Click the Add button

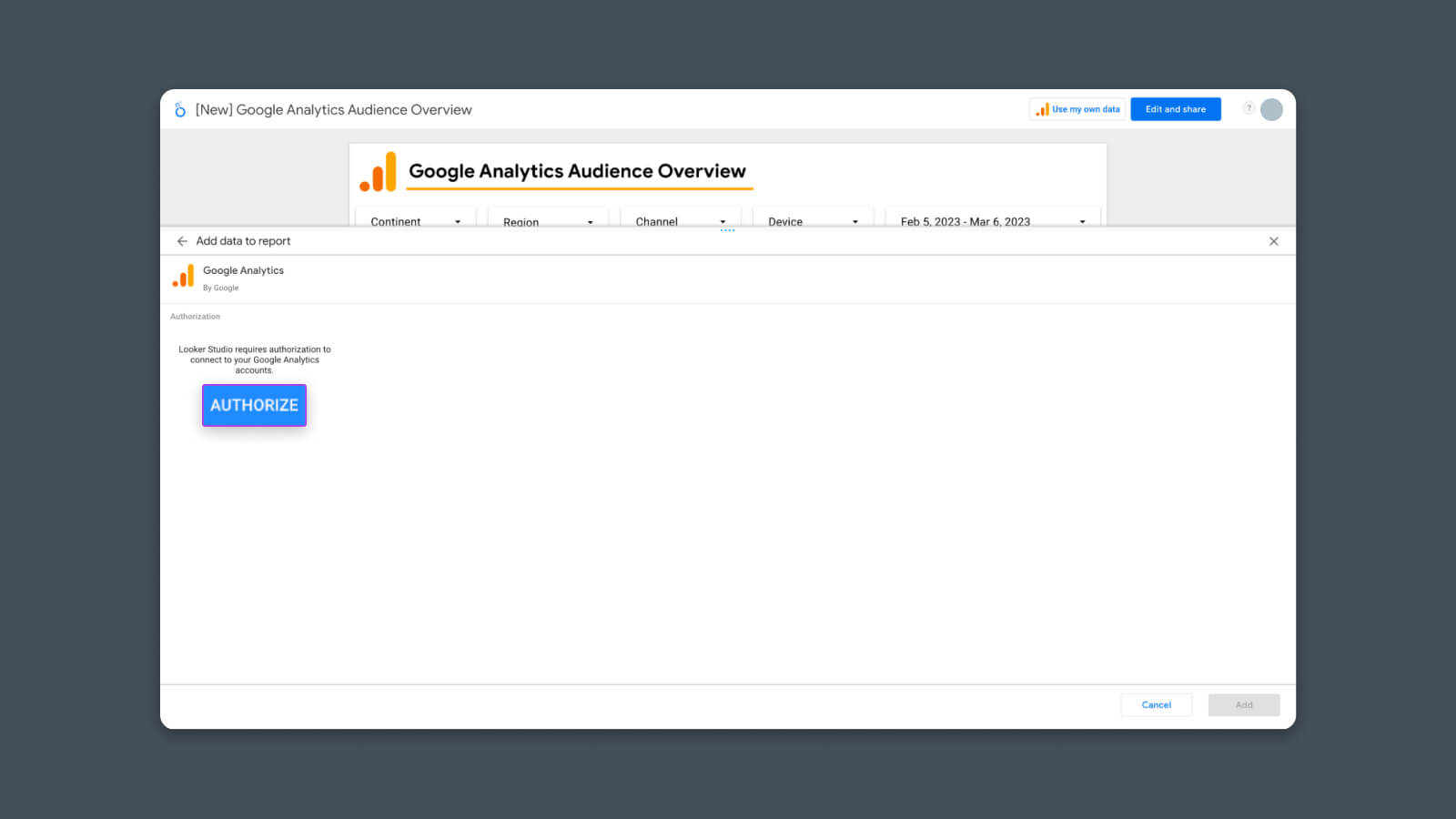[1243, 704]
